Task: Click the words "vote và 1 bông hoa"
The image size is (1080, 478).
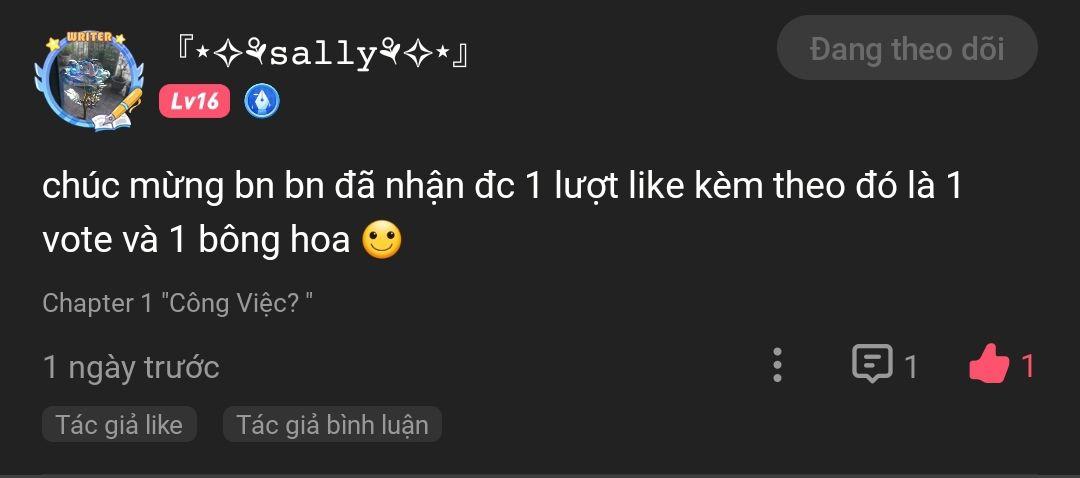Action: pyautogui.click(x=196, y=242)
